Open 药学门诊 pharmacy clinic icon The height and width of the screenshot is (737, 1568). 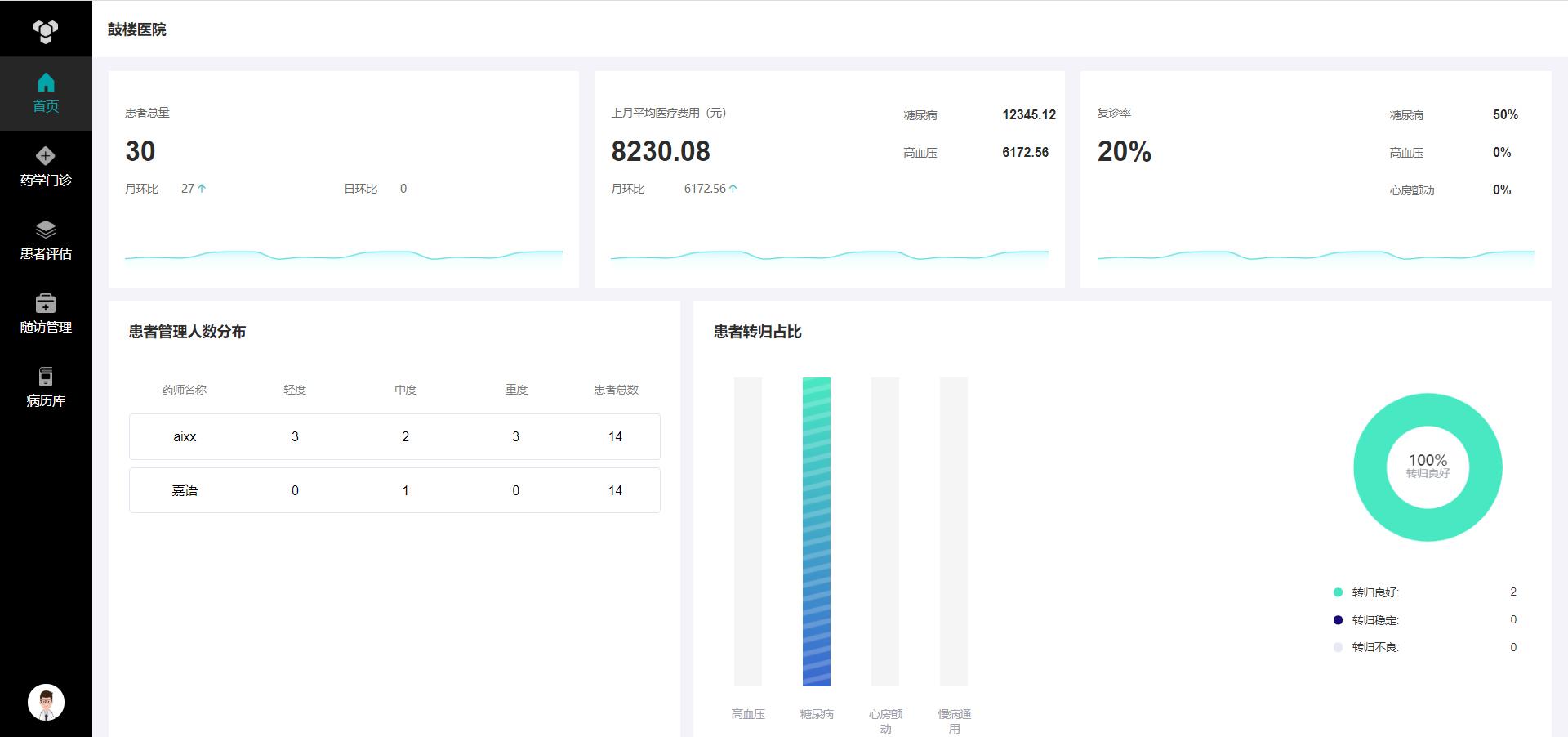pyautogui.click(x=46, y=156)
